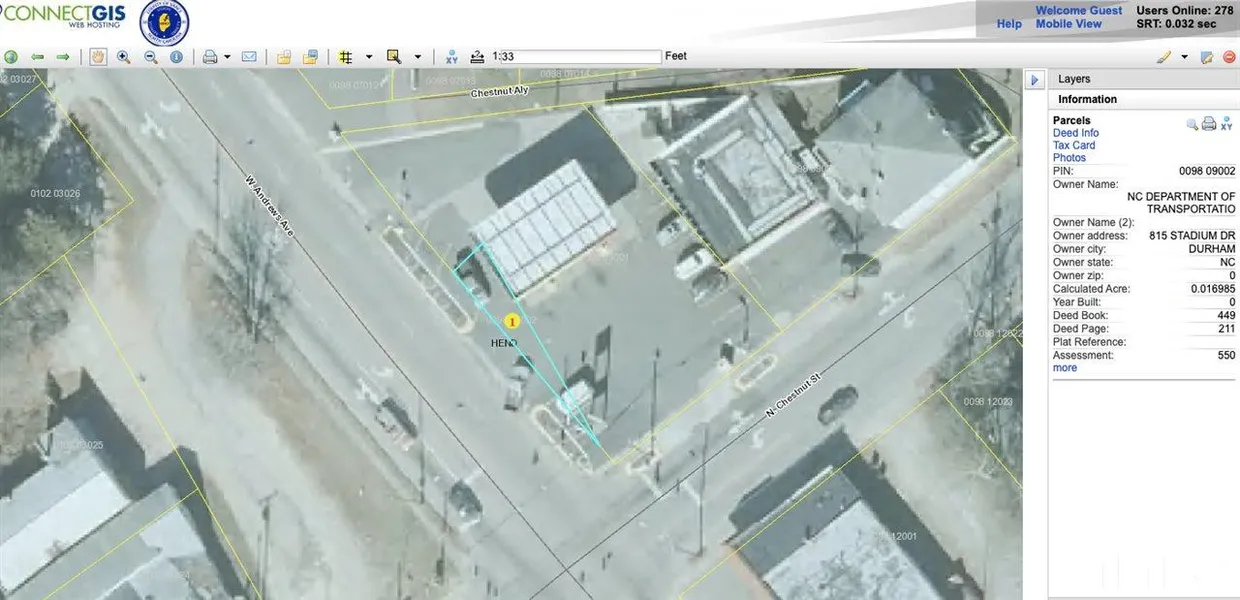Open print dropdown arrow in toolbar
This screenshot has width=1240, height=600.
pyautogui.click(x=228, y=57)
